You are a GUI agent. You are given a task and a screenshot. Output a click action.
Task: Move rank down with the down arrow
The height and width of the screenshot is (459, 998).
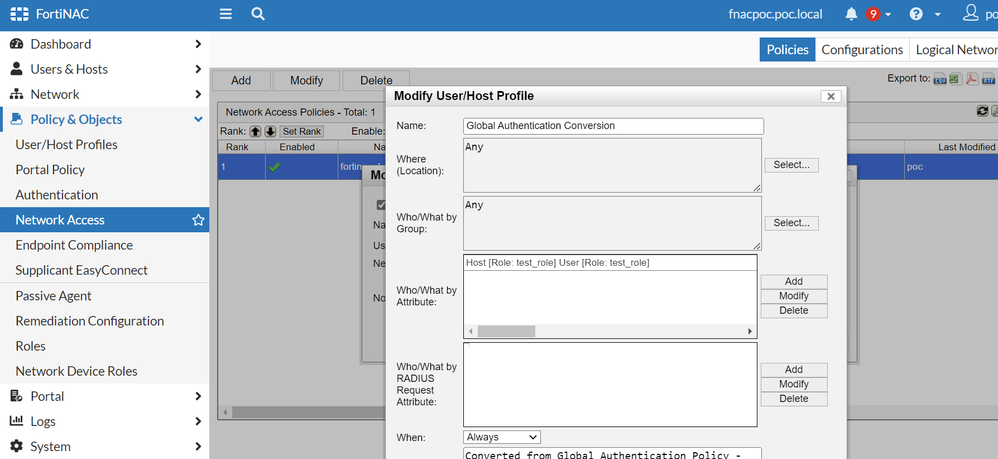[x=270, y=132]
